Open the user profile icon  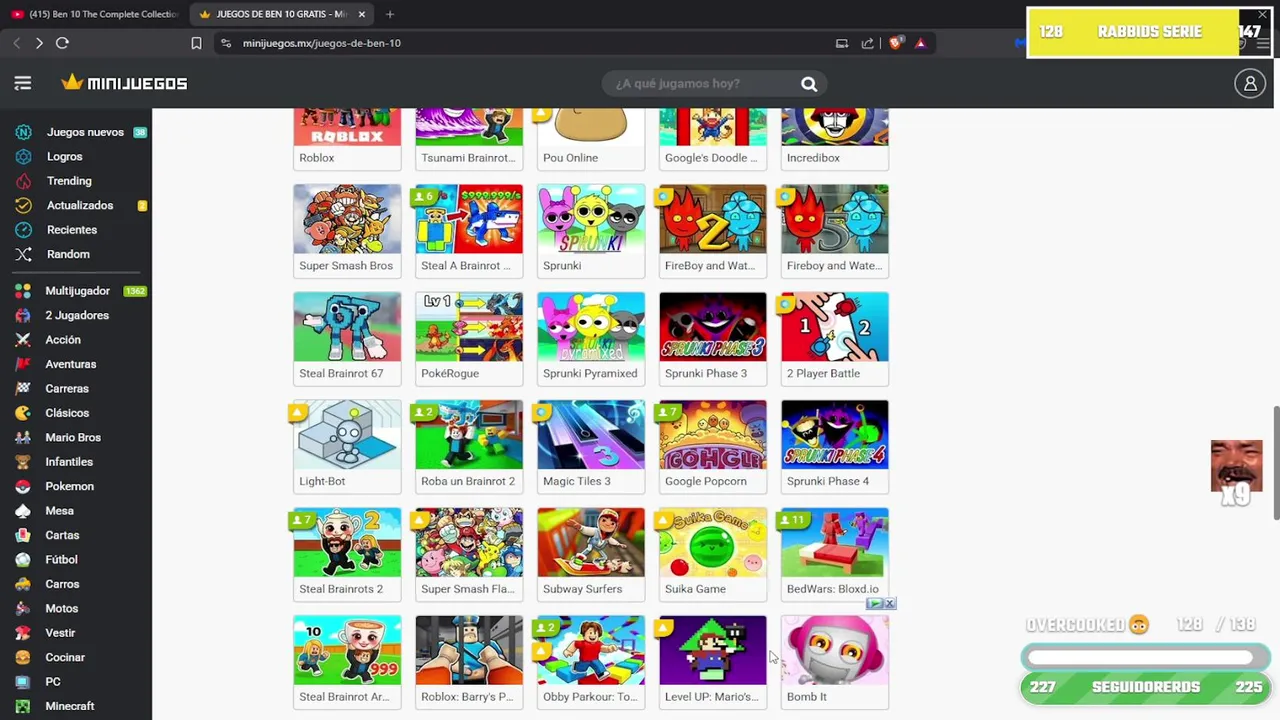coord(1250,84)
